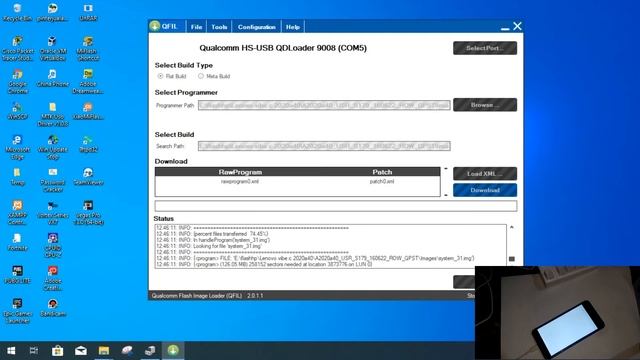The height and width of the screenshot is (360, 640).
Task: Open the Google Chrome desktop icon
Action: (17, 82)
